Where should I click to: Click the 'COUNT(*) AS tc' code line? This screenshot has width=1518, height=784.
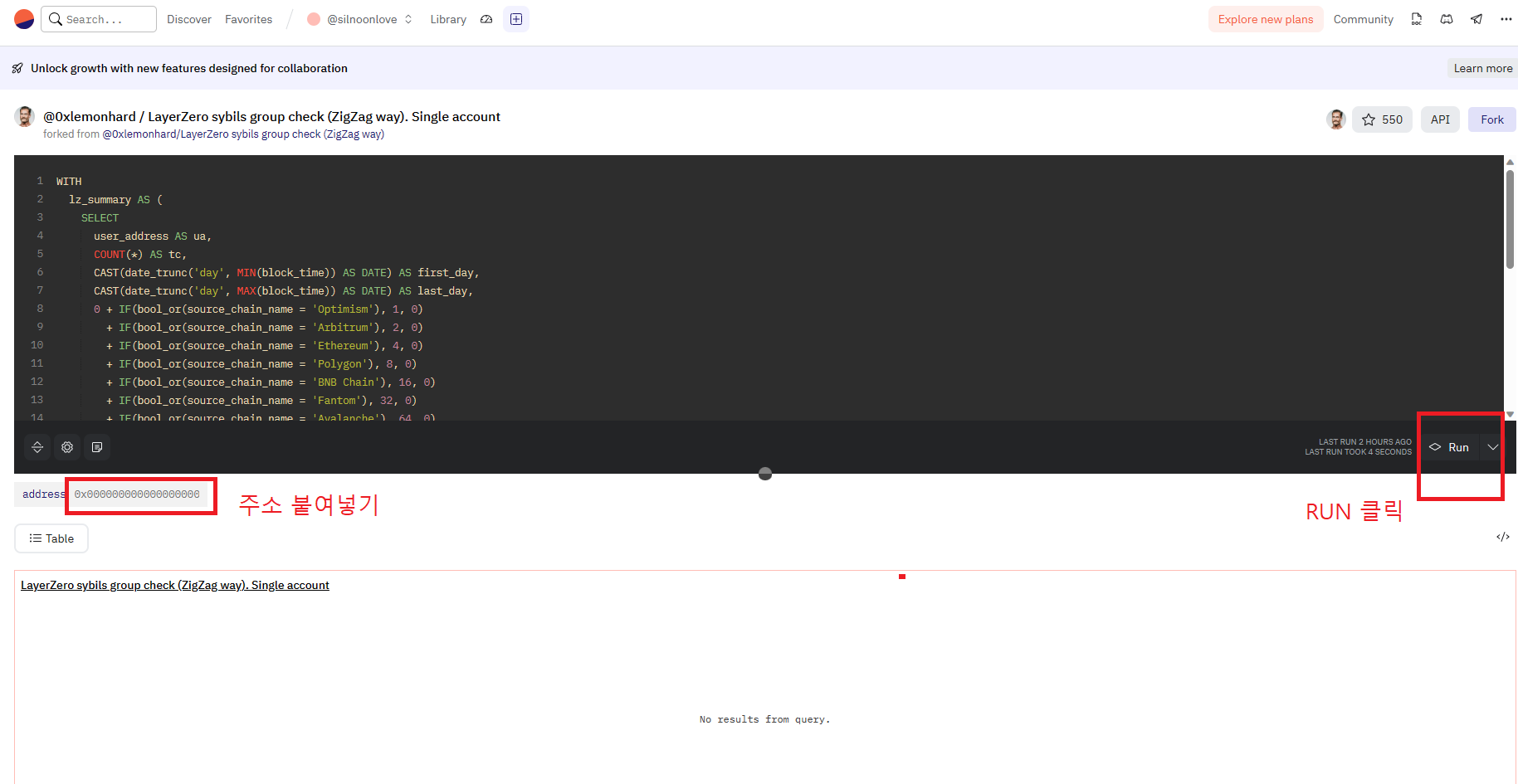(140, 255)
